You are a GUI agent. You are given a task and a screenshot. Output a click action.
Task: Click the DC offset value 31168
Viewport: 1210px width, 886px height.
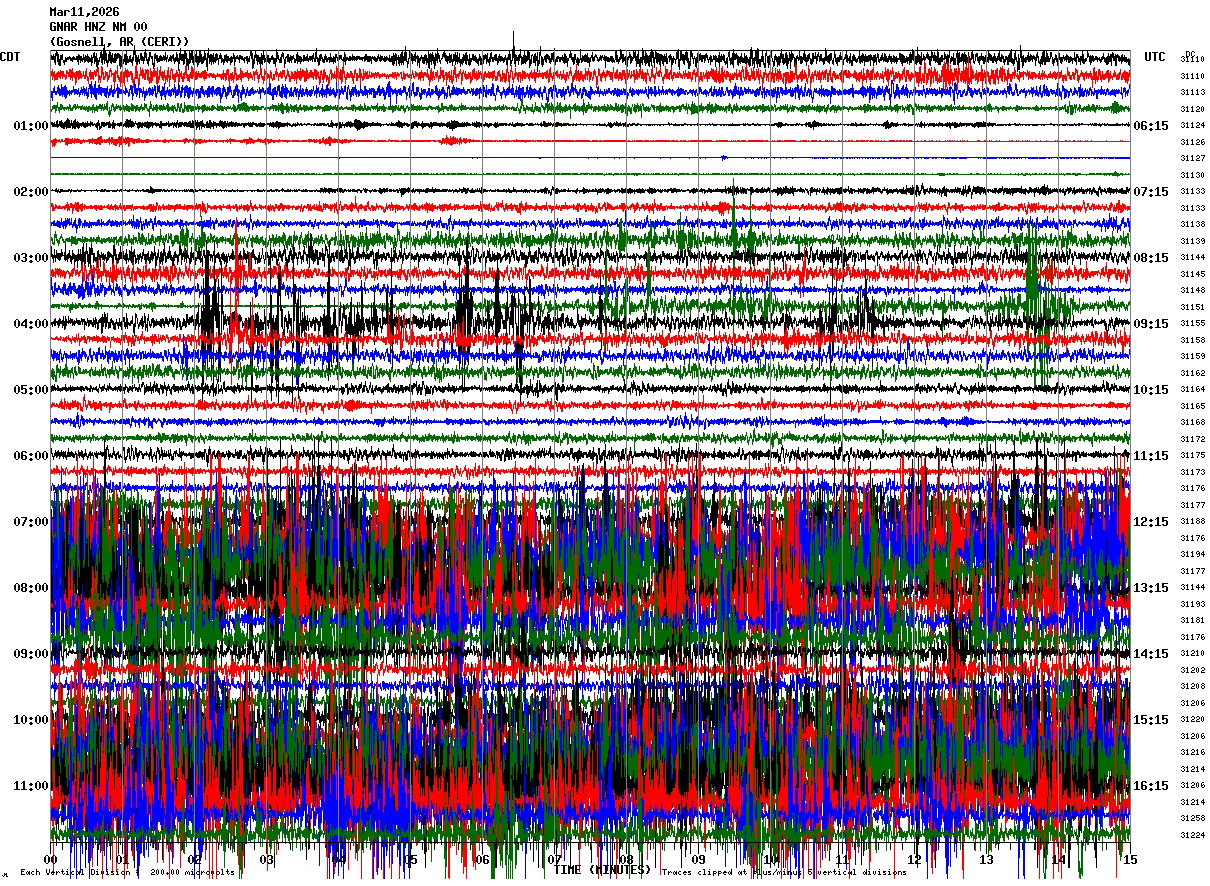[x=1192, y=422]
